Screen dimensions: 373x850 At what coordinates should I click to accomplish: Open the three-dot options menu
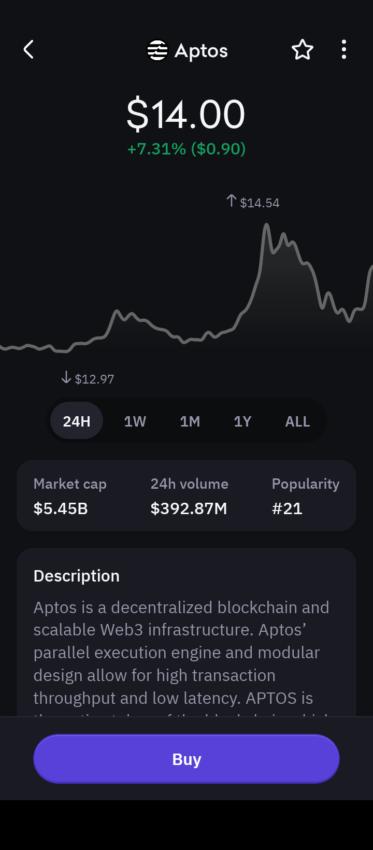pyautogui.click(x=344, y=50)
